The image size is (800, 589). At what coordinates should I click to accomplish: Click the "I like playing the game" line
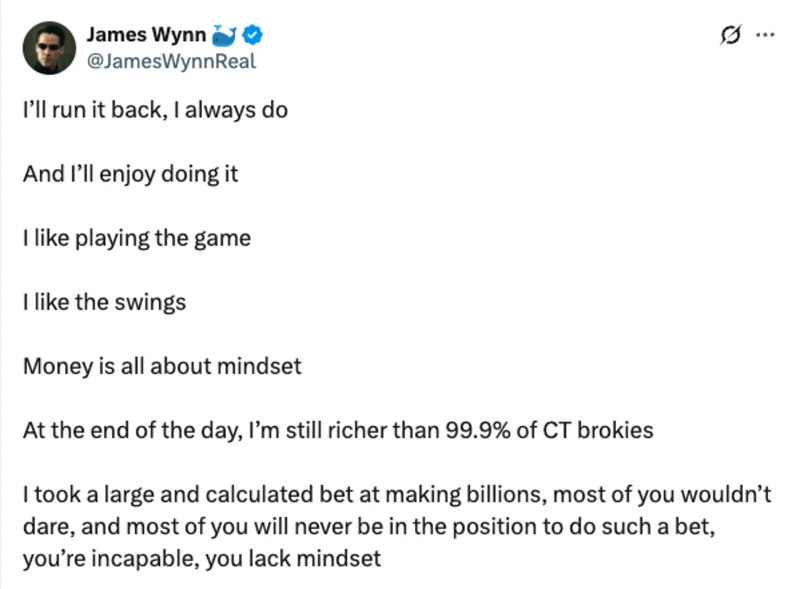[x=136, y=237]
